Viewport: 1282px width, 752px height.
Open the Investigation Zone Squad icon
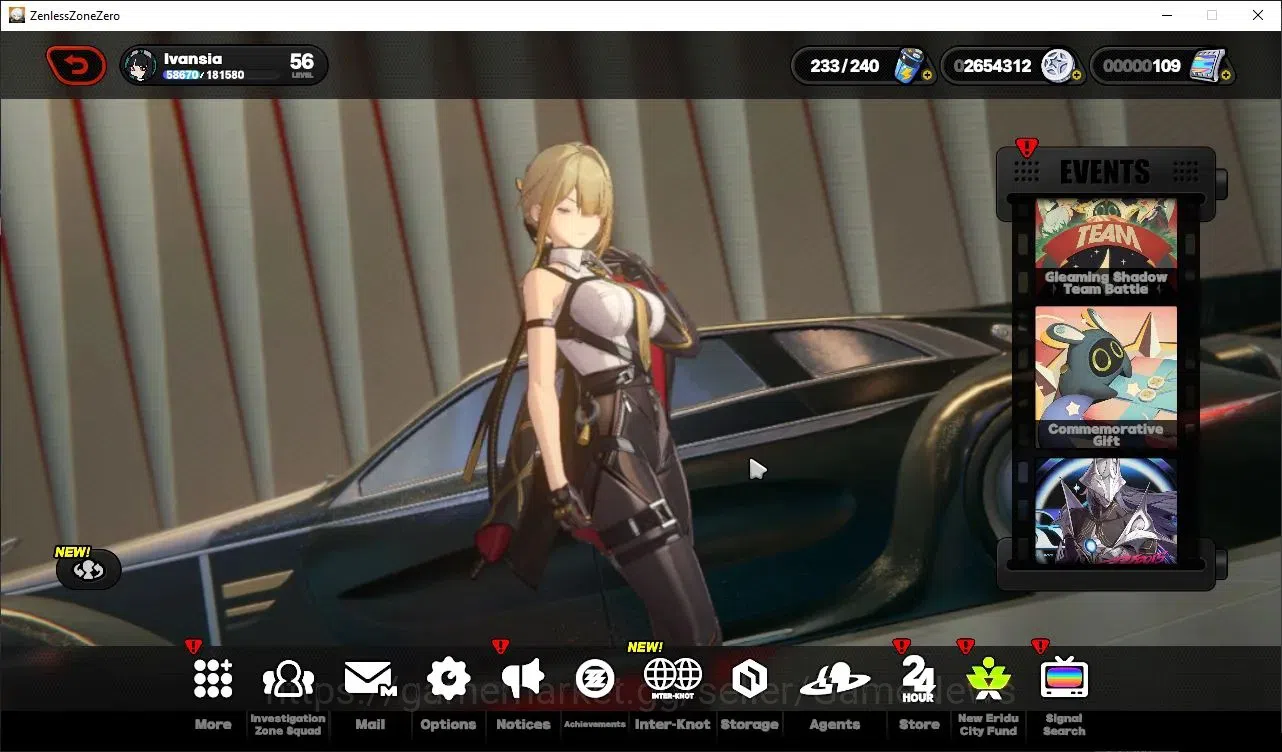(288, 679)
